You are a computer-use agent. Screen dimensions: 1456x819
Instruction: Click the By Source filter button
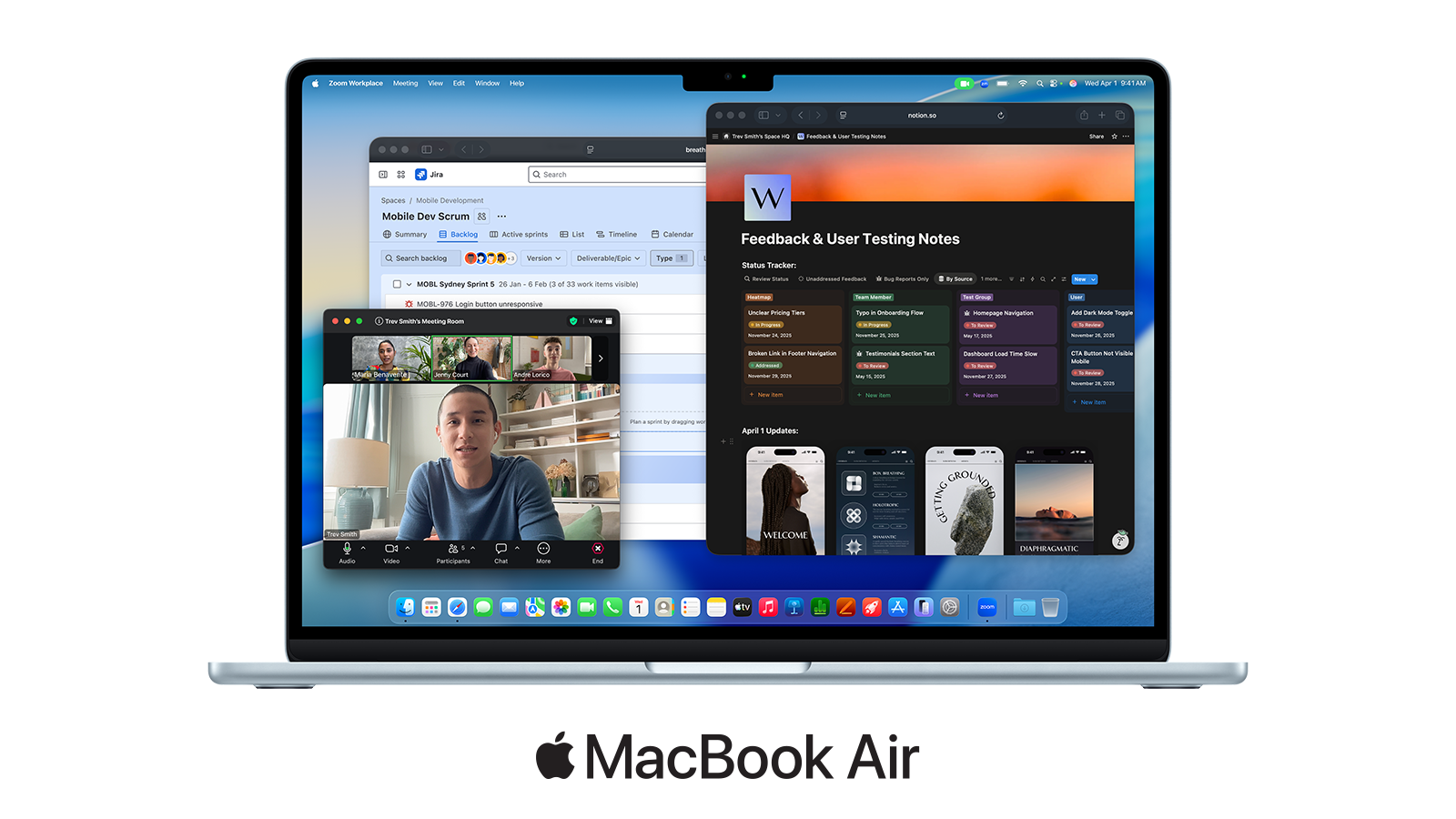pos(955,279)
